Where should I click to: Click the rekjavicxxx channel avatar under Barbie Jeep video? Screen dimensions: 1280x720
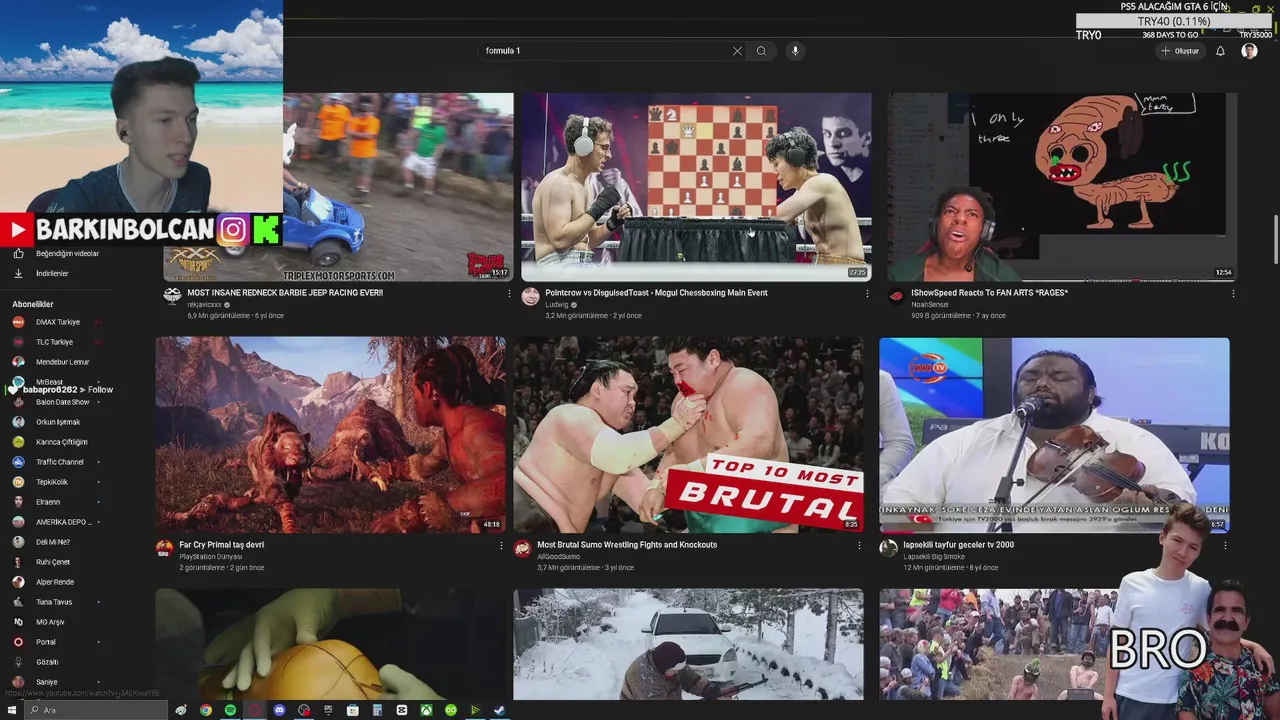[172, 297]
